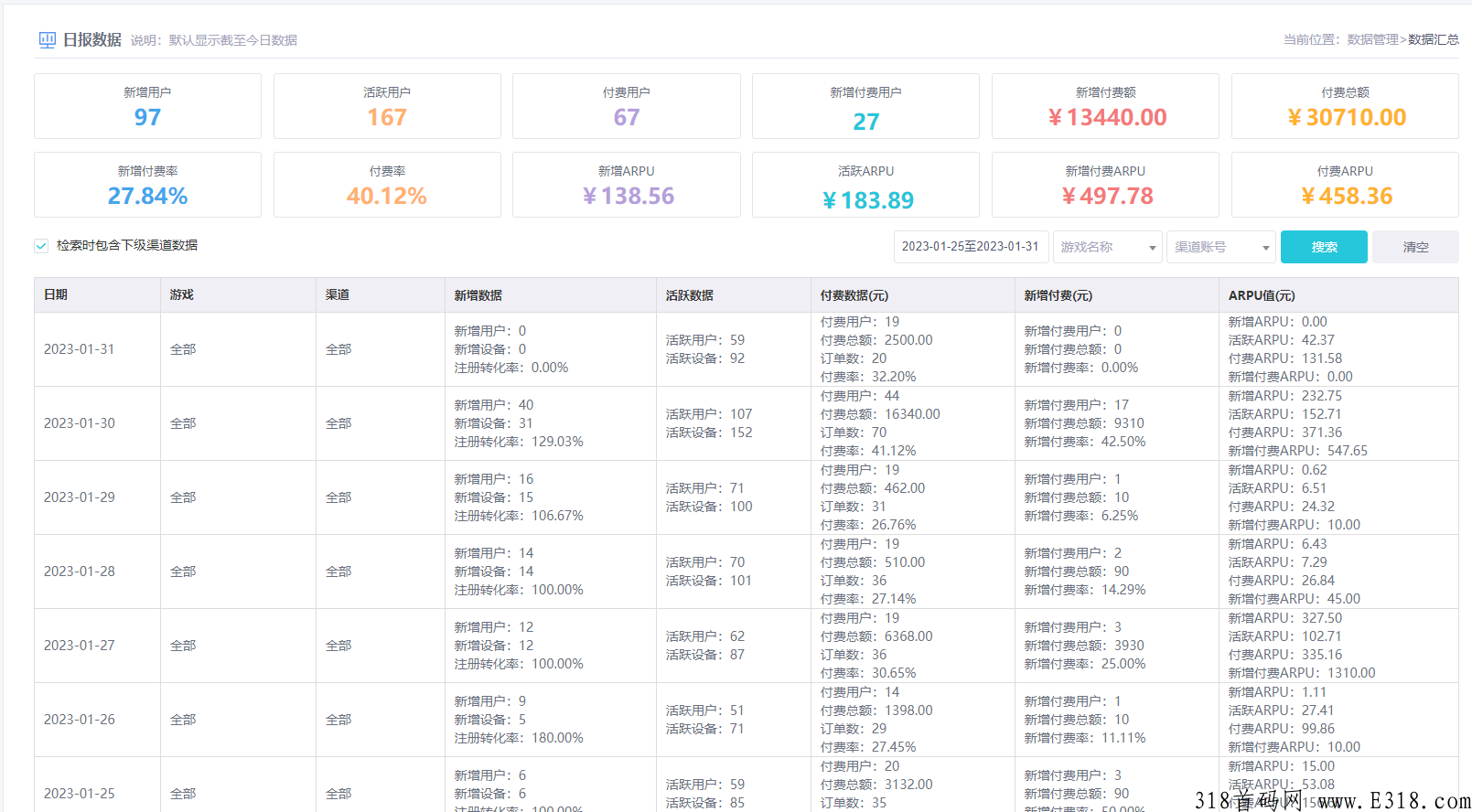
Task: Click the 日报数据 monitor icon
Action: (x=48, y=40)
